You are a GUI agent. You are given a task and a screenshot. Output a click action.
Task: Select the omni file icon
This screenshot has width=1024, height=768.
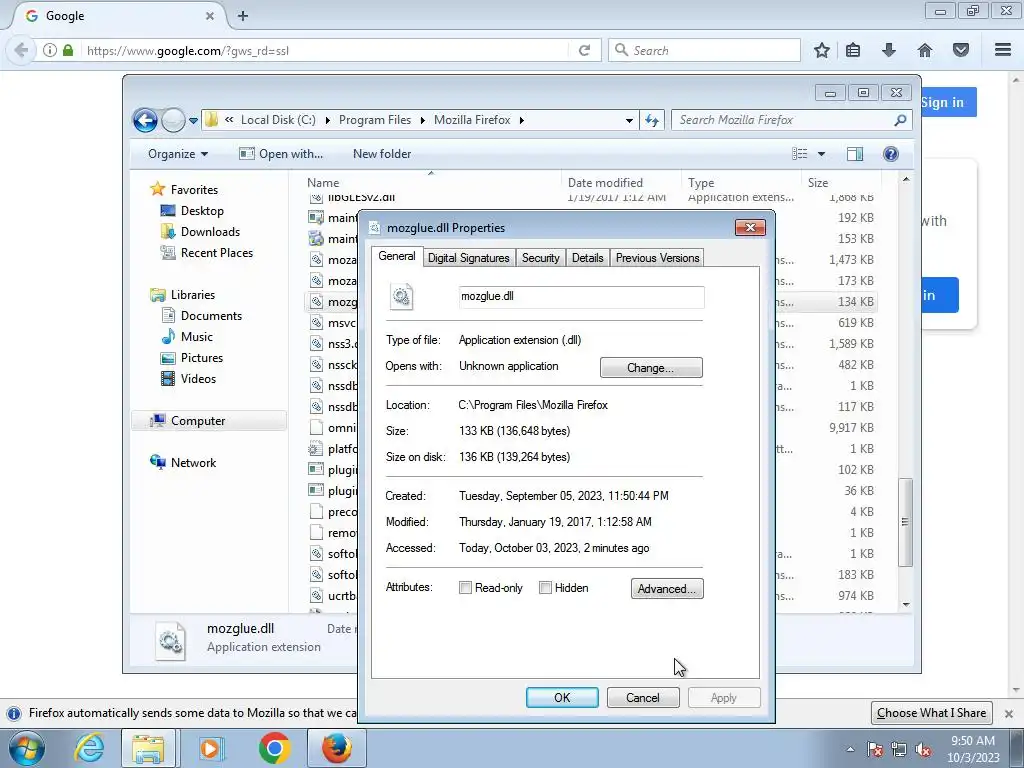tap(316, 428)
